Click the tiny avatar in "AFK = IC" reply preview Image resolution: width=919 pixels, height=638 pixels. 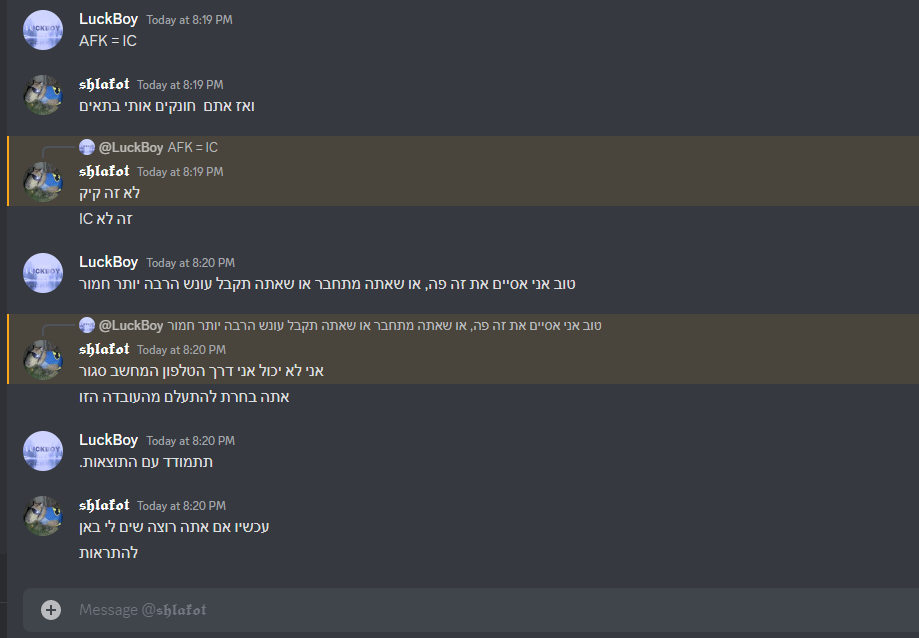coord(87,147)
